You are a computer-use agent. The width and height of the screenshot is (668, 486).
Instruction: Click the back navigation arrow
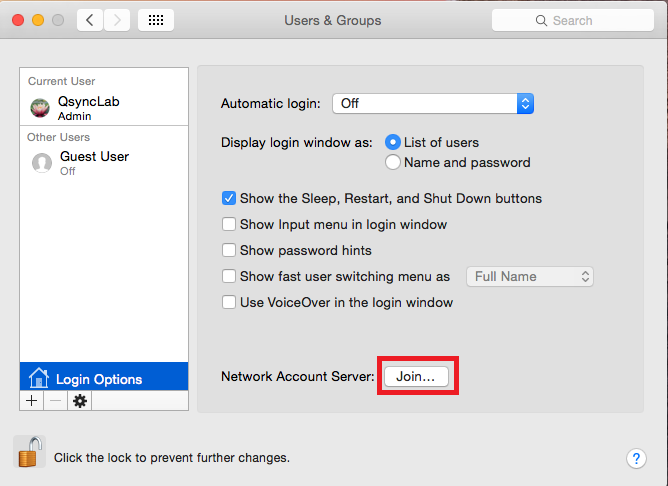tap(90, 20)
